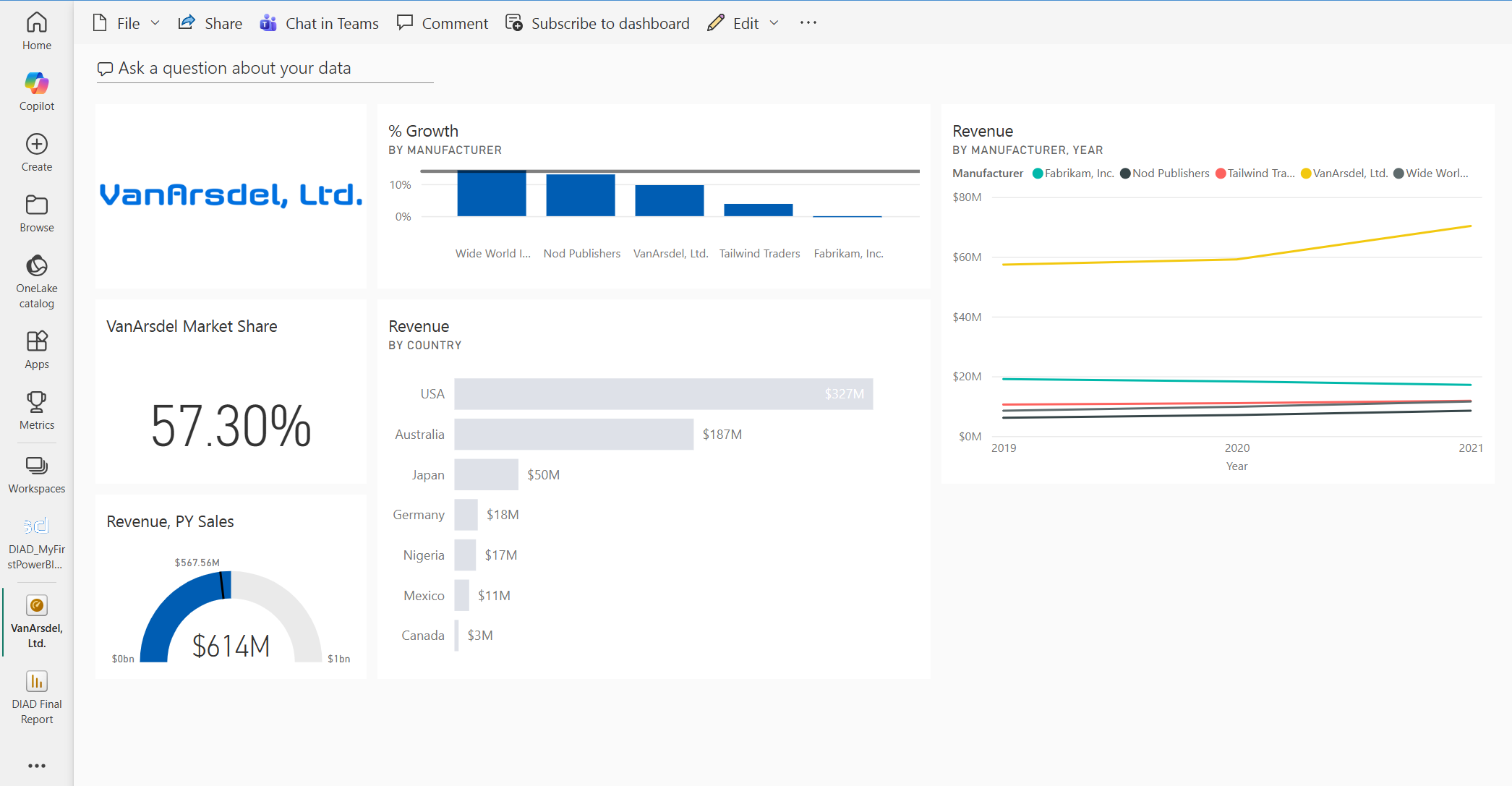
Task: Select the USA bar in Revenue chart
Action: (x=663, y=394)
